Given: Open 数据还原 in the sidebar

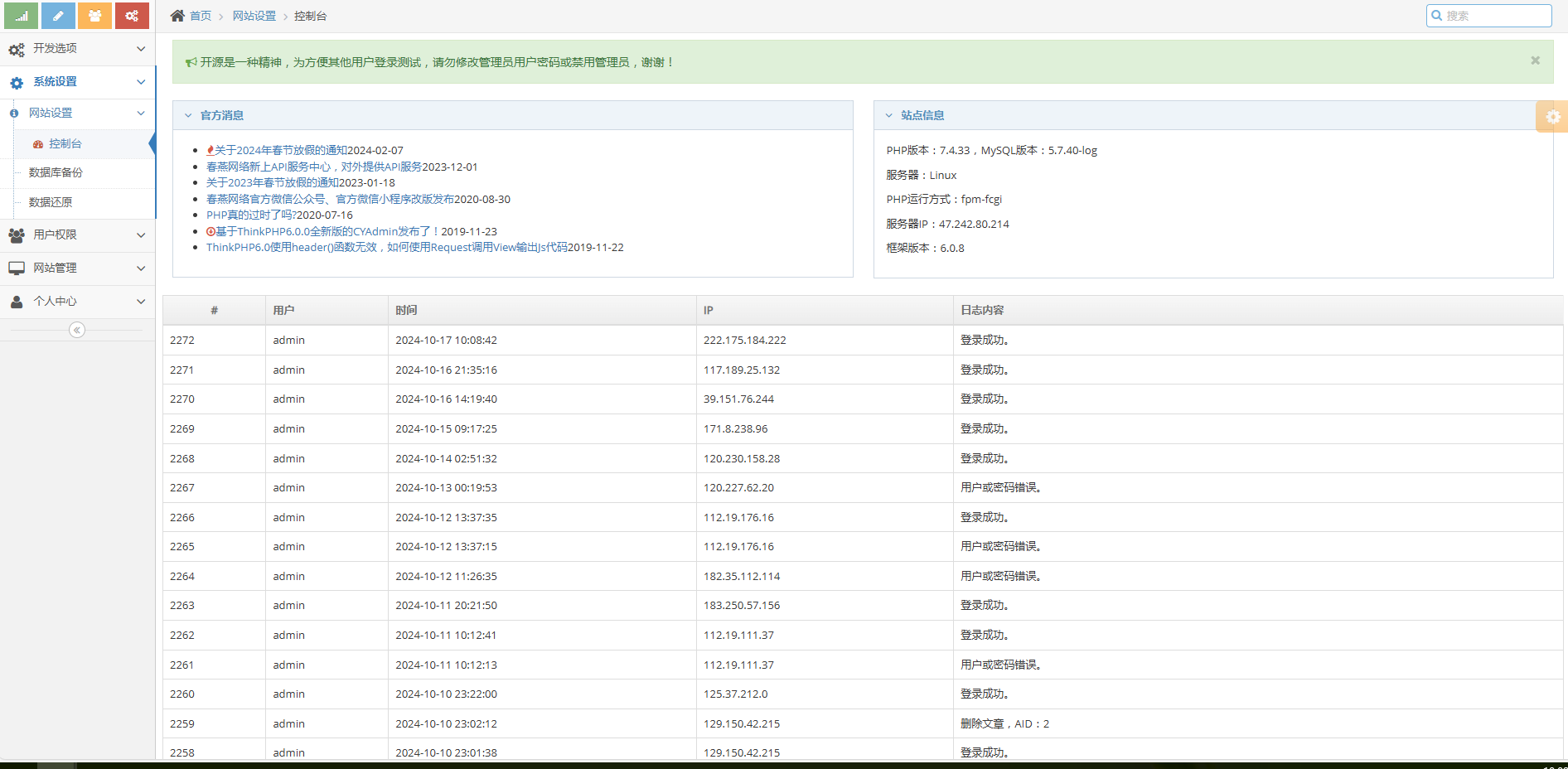Looking at the screenshot, I should click(x=51, y=202).
